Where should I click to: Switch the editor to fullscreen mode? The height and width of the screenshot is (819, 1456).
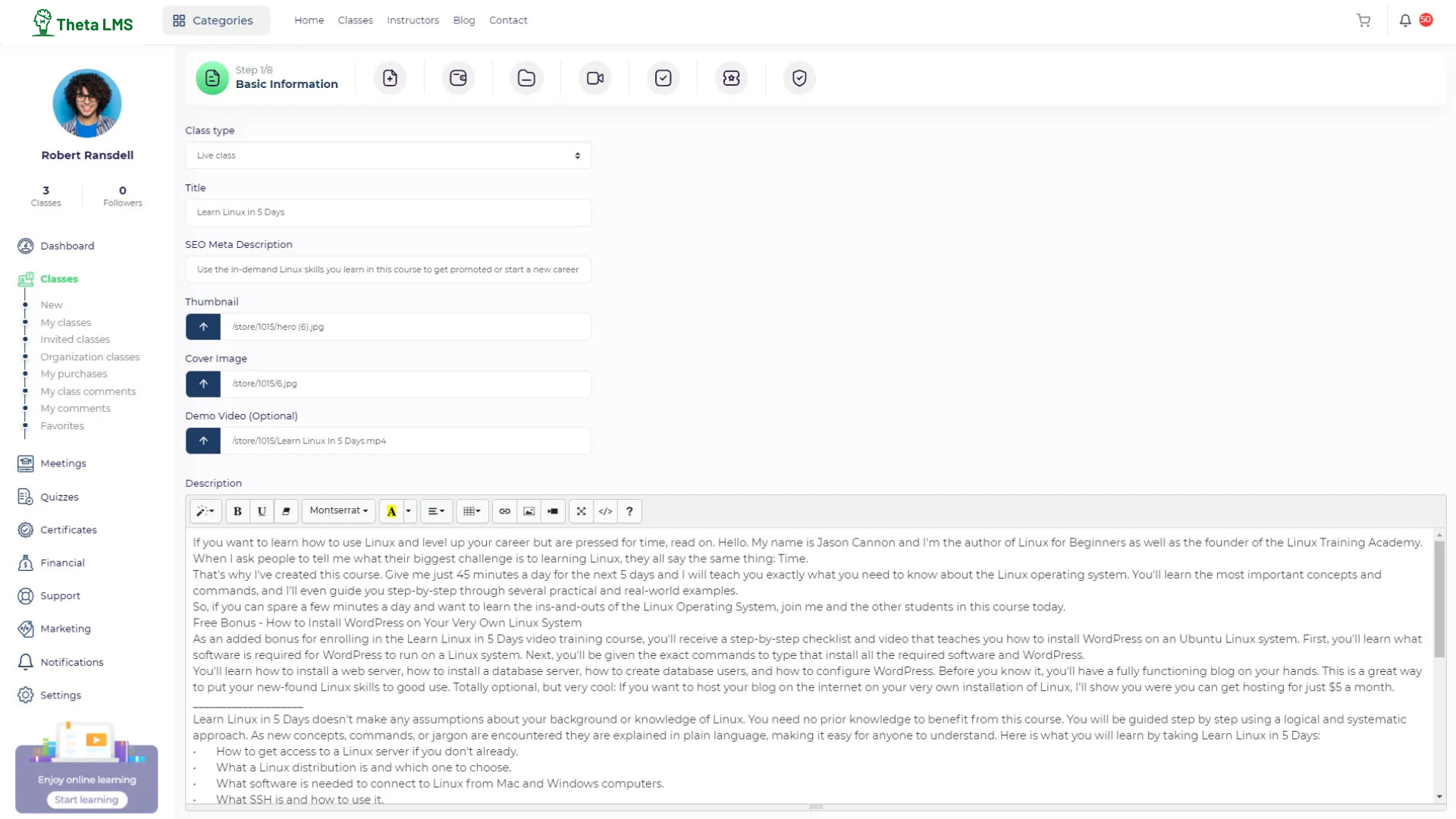[581, 511]
